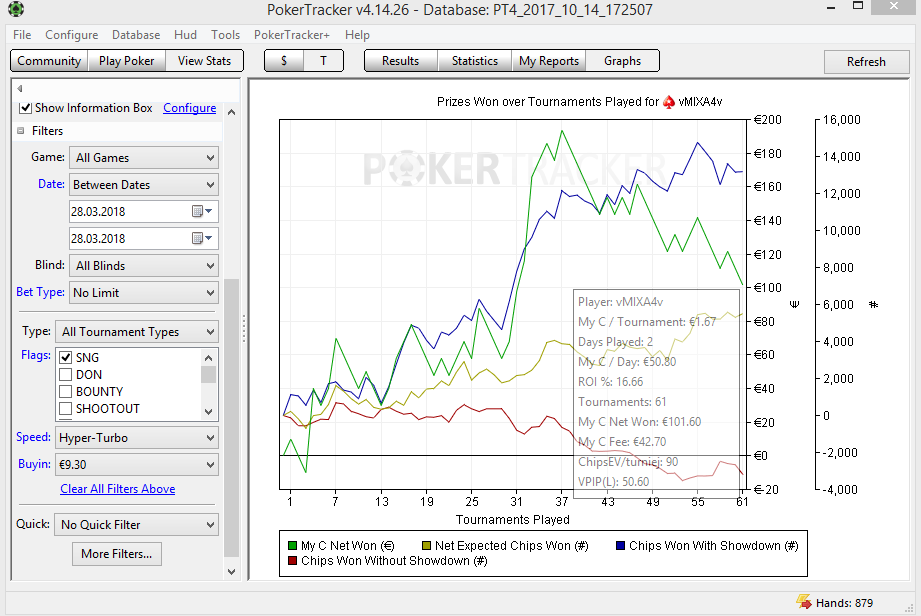Screen dimensions: 921x616
Task: Click the vertical splitter handle between panels
Action: click(244, 329)
